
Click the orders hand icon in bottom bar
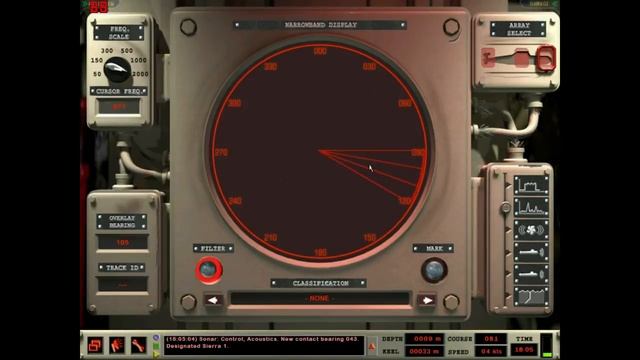[117, 345]
